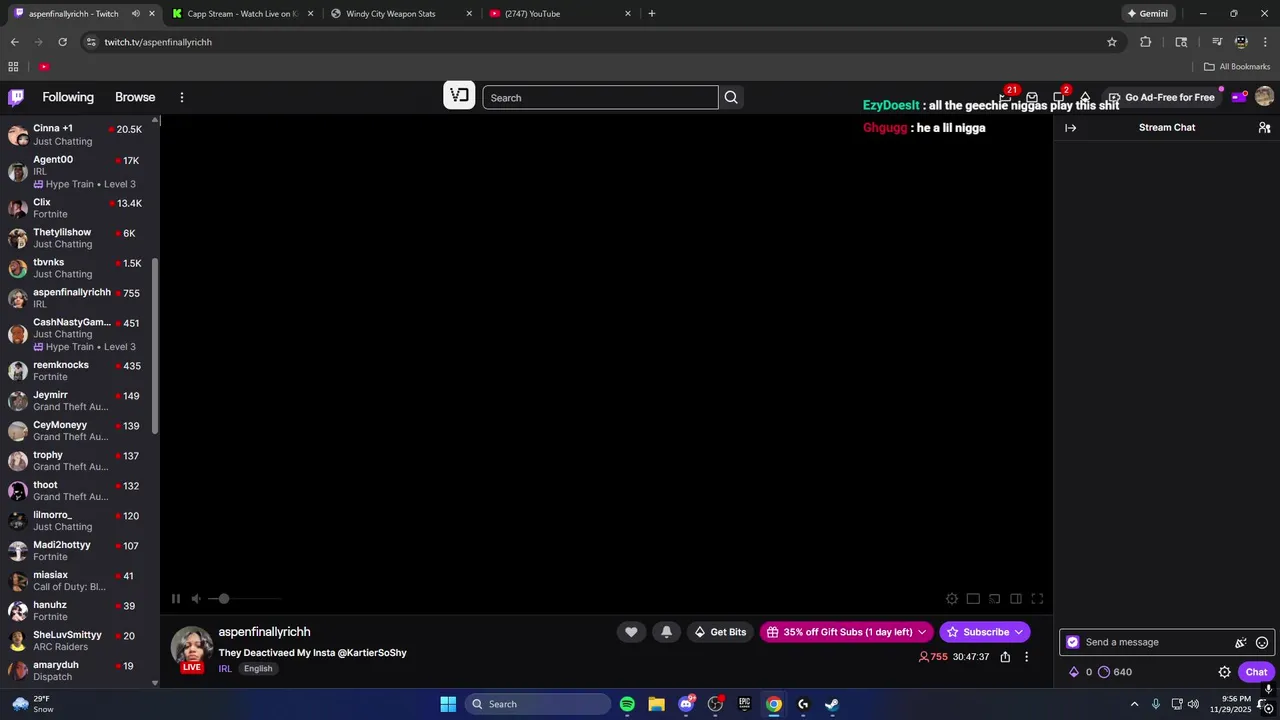Toggle stream notifications bell
The height and width of the screenshot is (720, 1280).
tap(667, 632)
